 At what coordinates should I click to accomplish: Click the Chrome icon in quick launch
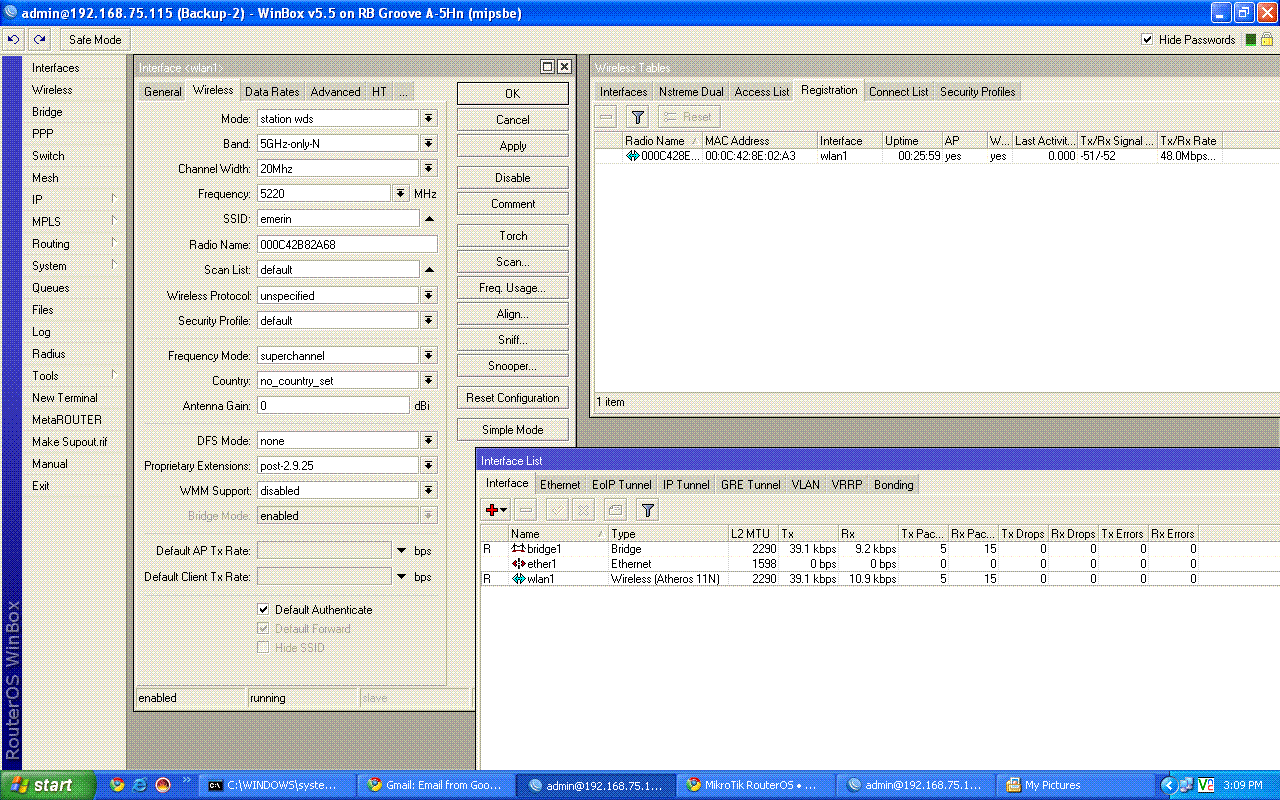pos(117,785)
